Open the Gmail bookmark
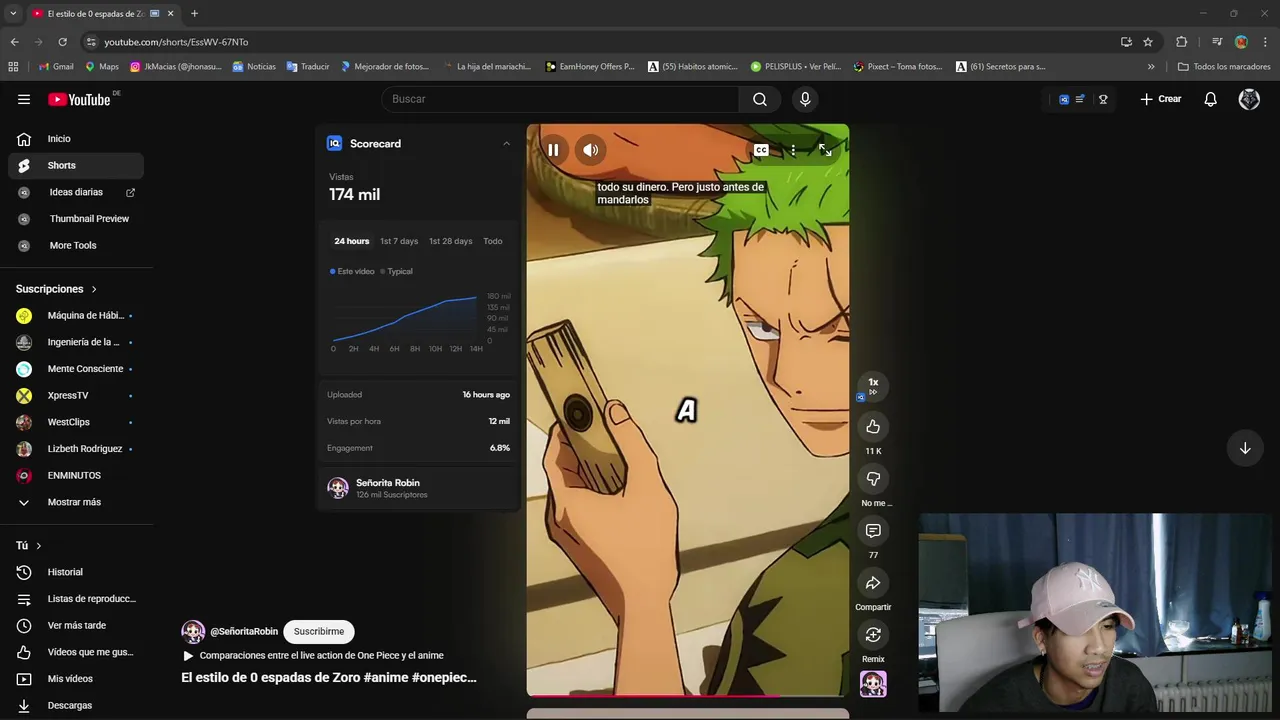The width and height of the screenshot is (1280, 720). coord(56,67)
